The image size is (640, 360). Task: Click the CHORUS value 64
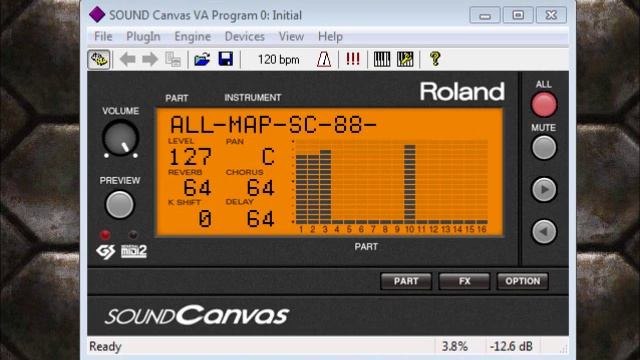(261, 188)
